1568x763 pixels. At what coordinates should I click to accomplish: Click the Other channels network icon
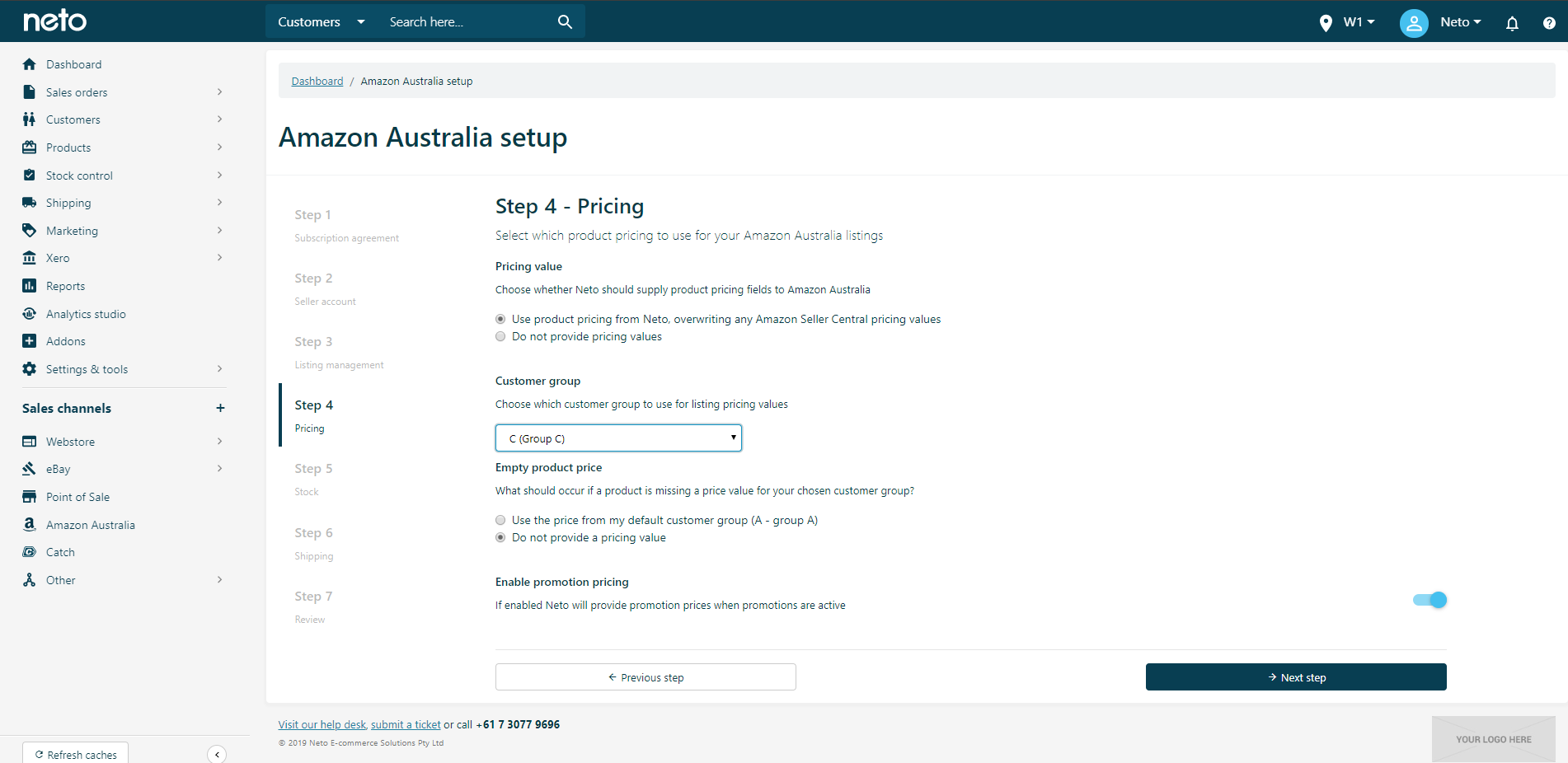(x=30, y=580)
